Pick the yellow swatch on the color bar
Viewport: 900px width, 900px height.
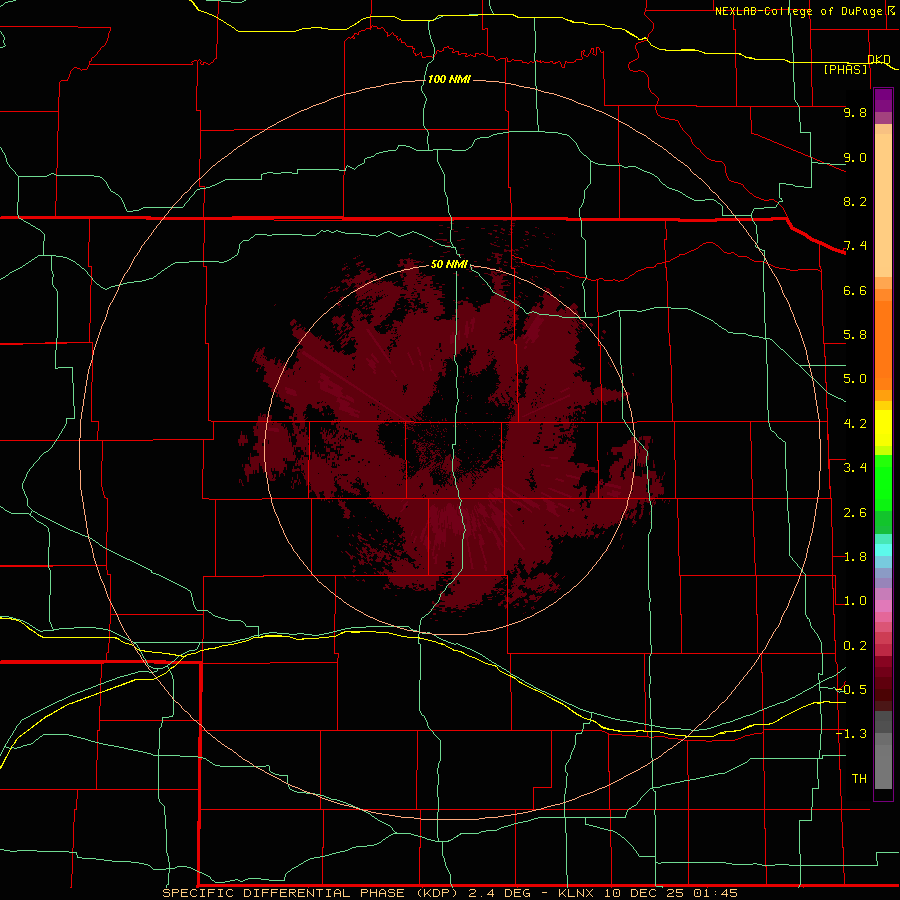click(x=883, y=428)
